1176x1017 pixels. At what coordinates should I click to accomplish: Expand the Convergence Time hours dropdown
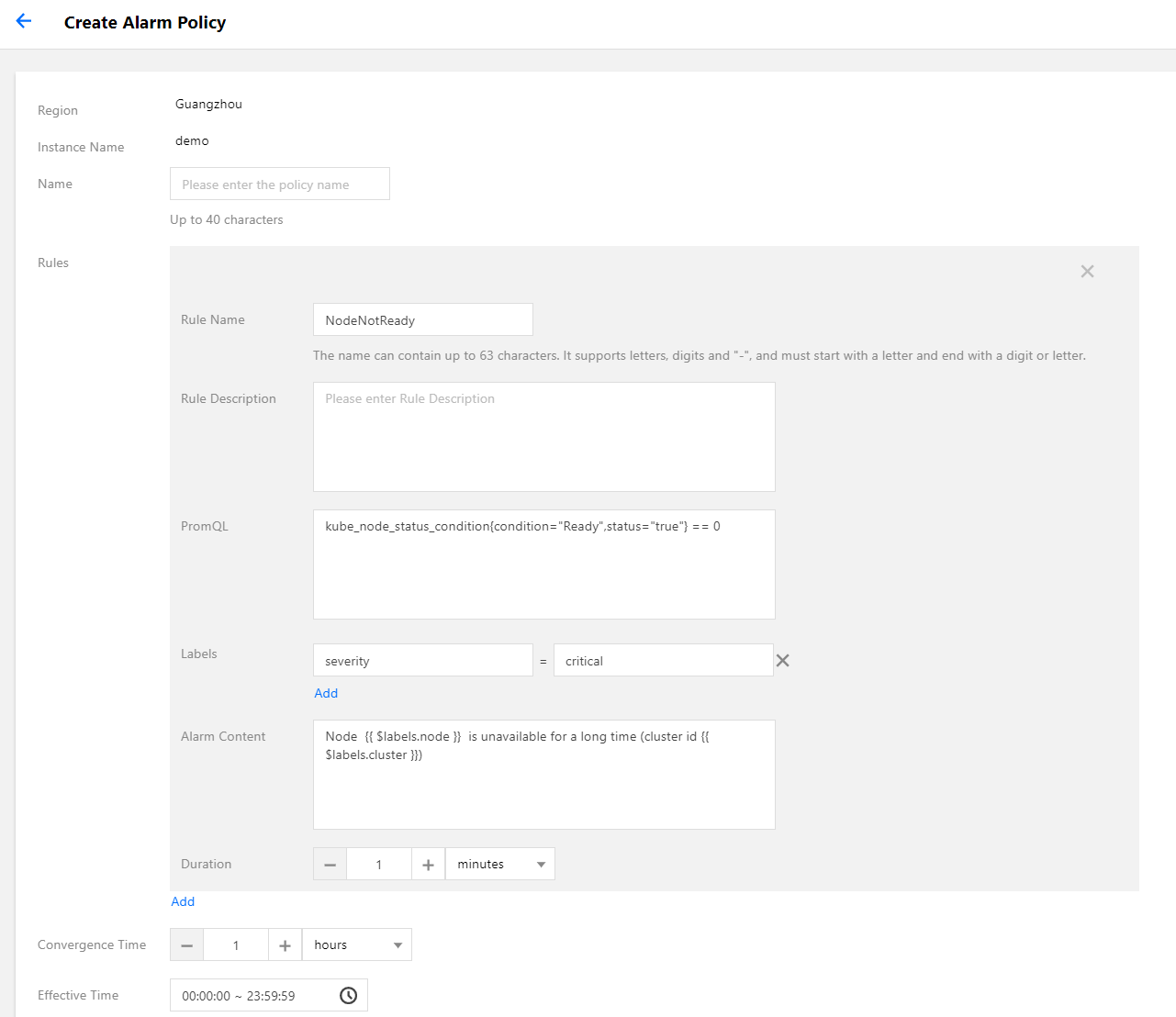[357, 945]
